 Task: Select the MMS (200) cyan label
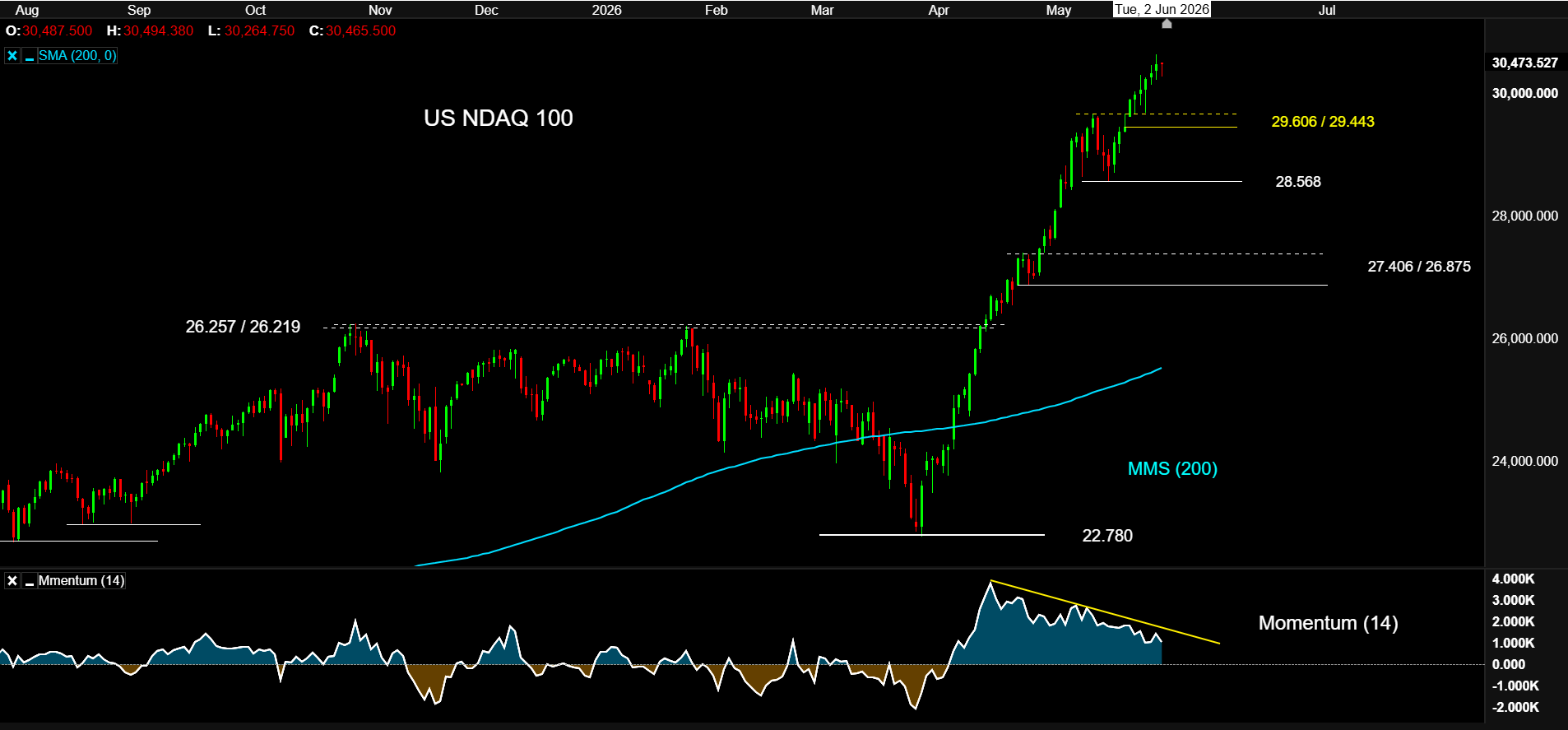click(1172, 469)
